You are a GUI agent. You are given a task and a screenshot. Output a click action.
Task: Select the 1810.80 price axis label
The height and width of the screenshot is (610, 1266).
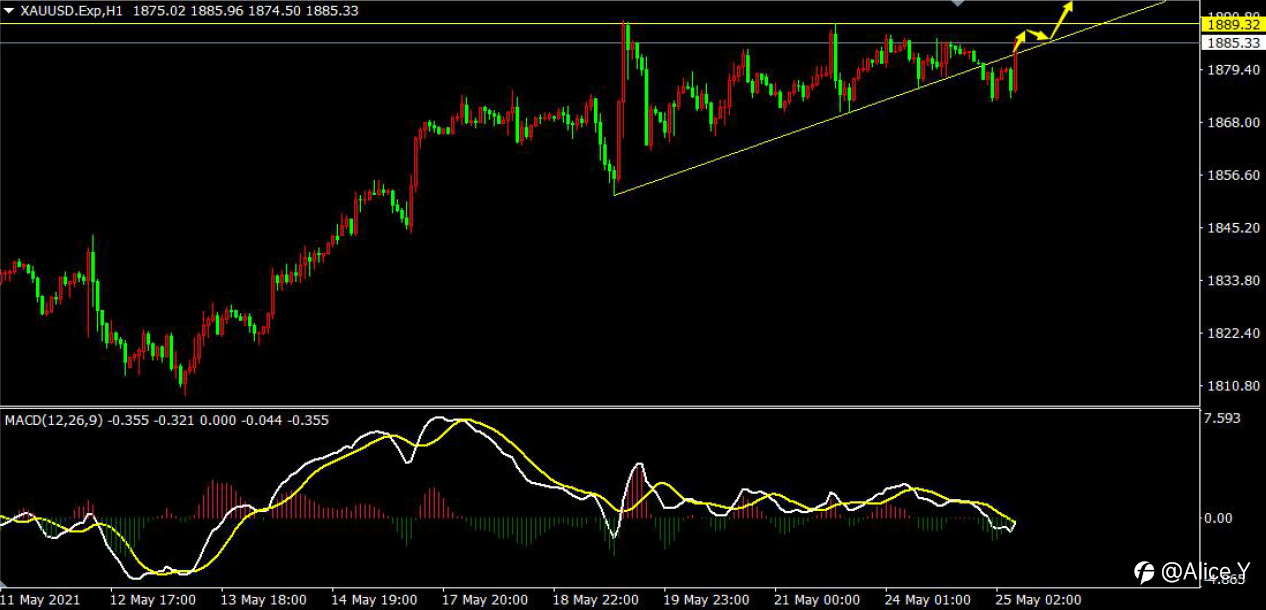pos(1232,386)
